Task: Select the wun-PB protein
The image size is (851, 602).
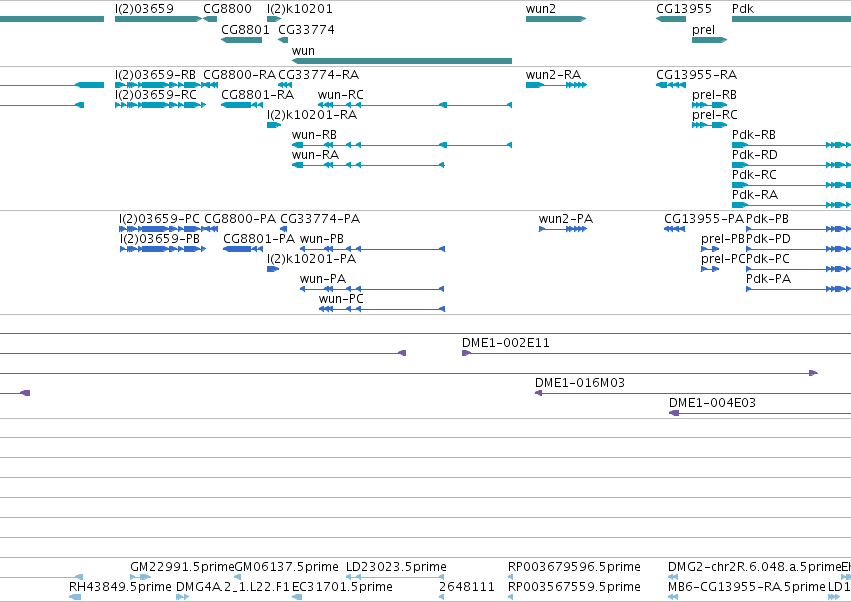Action: (x=372, y=249)
